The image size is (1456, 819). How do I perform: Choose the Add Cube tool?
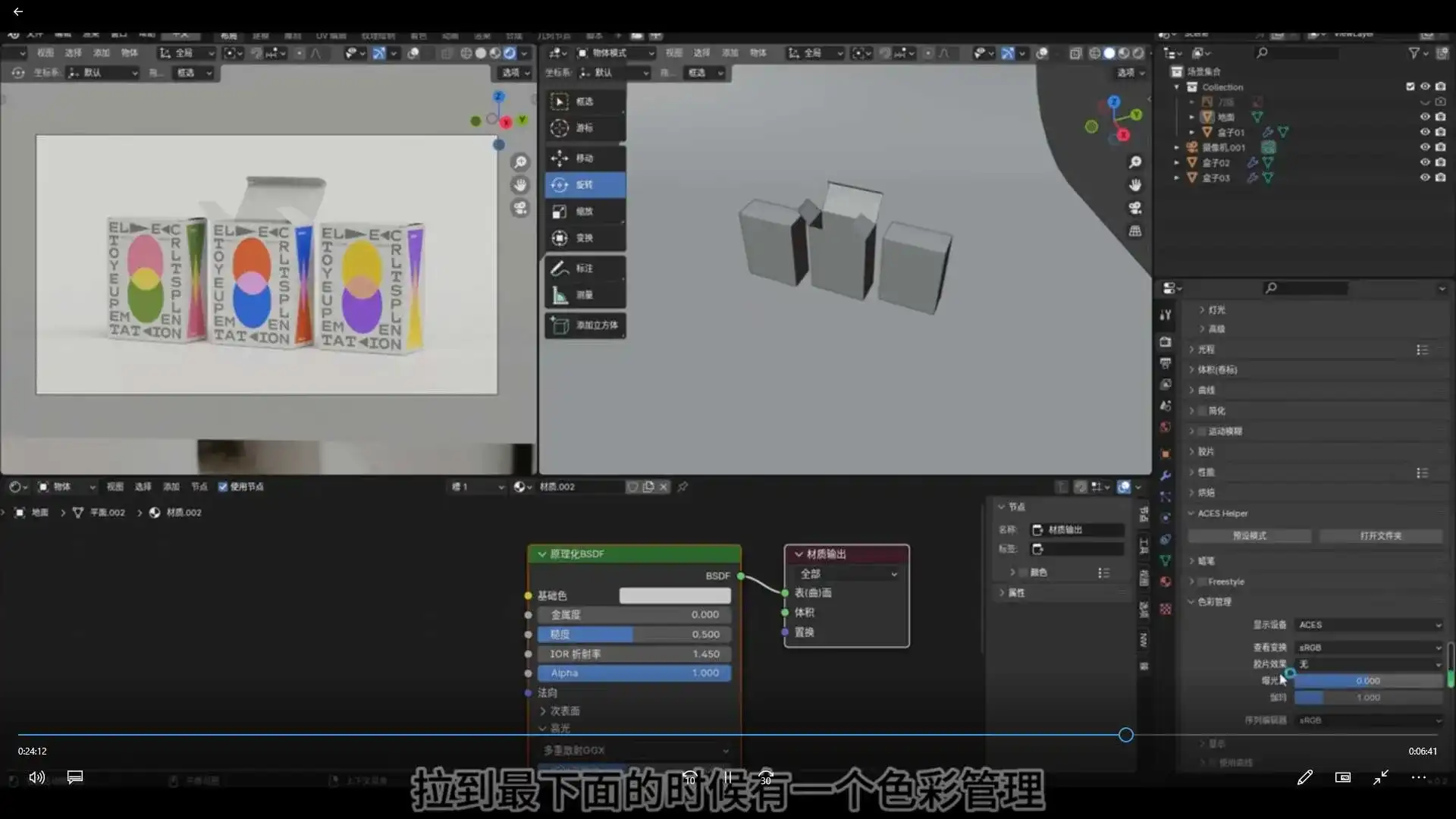(585, 325)
